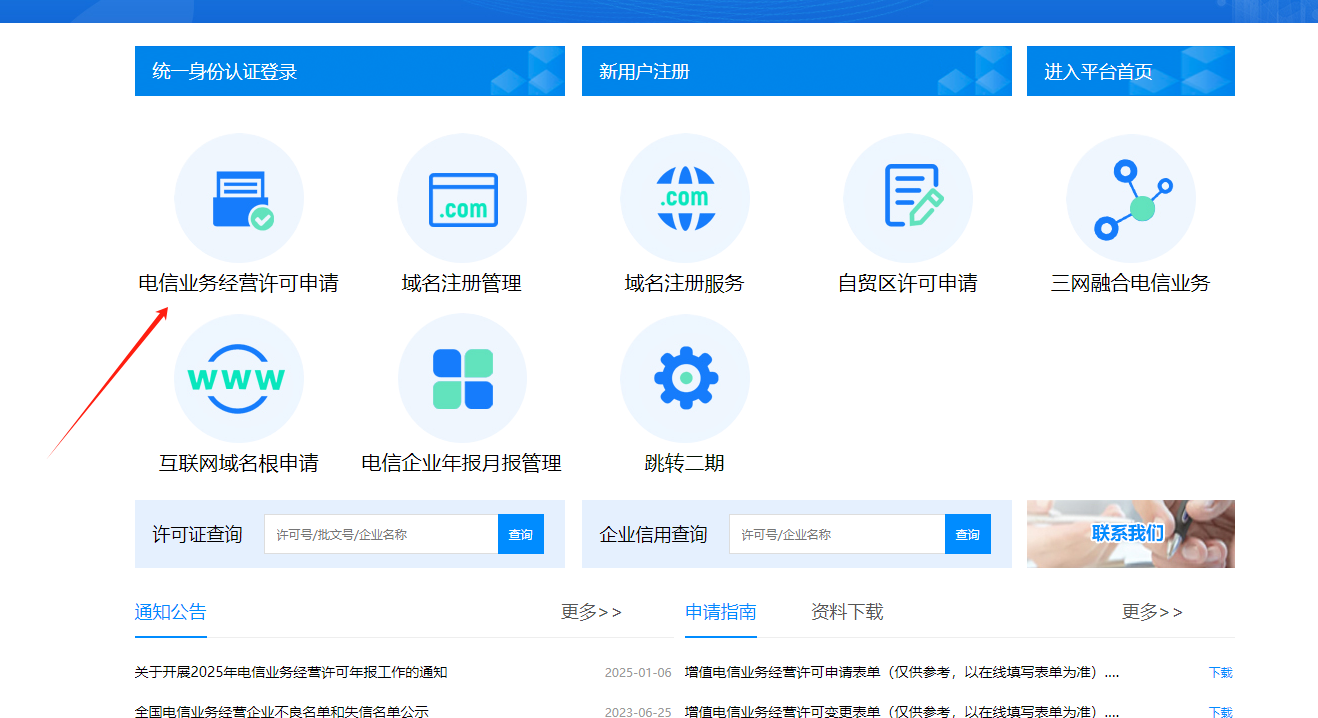Click 进入平台首页 banner
1318x718 pixels.
point(1131,71)
